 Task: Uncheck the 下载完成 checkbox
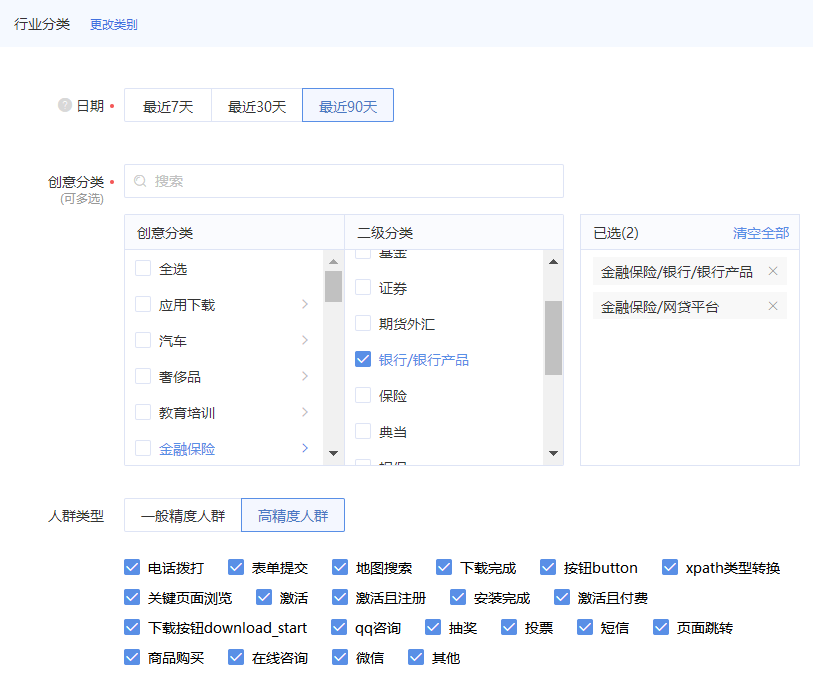pos(444,567)
